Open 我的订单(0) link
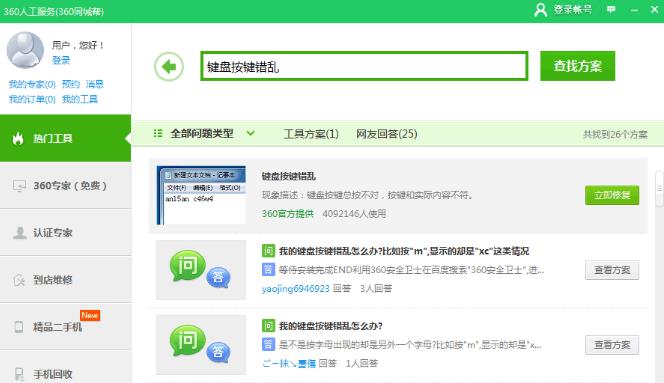 (x=32, y=99)
